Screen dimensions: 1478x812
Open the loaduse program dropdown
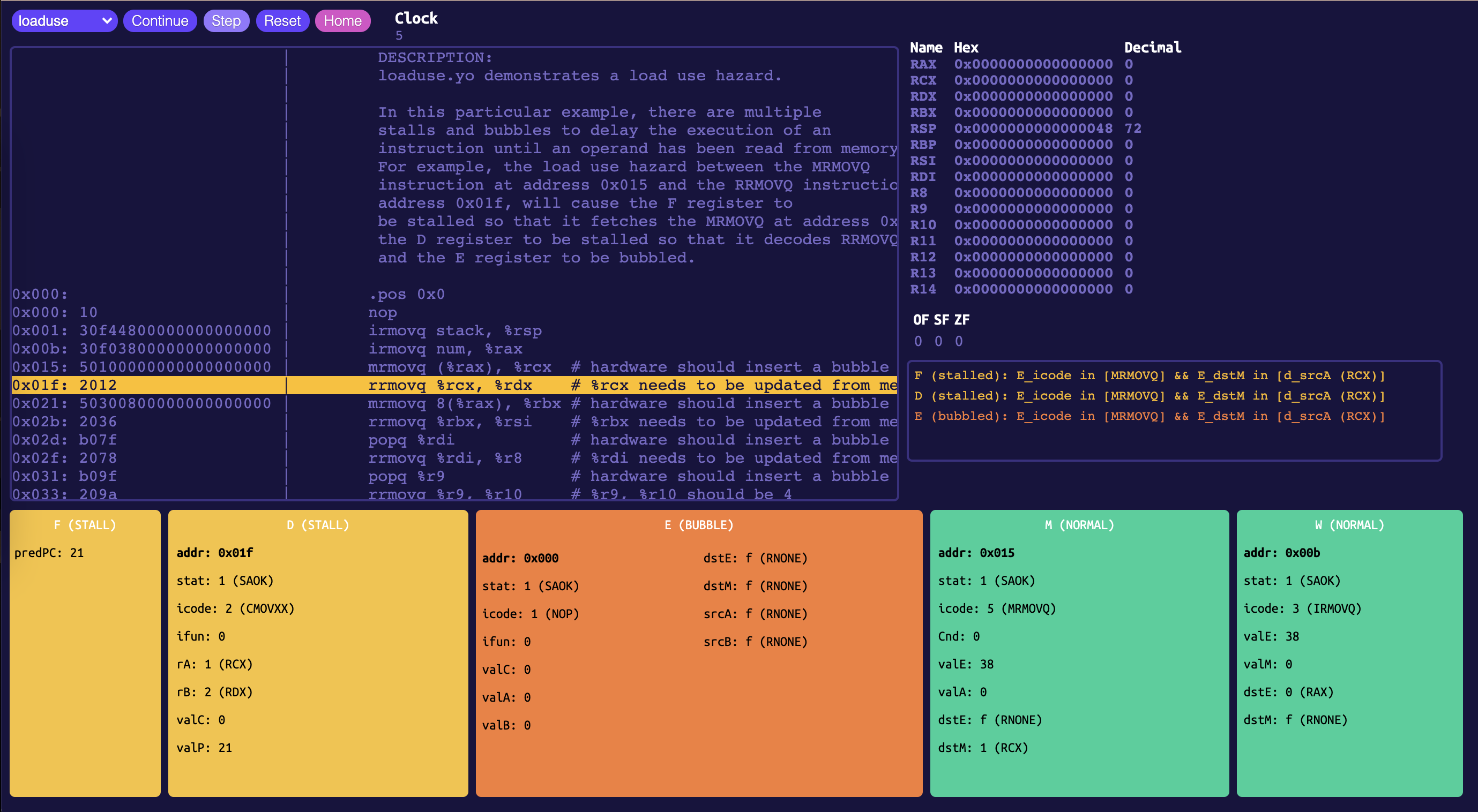(x=64, y=21)
